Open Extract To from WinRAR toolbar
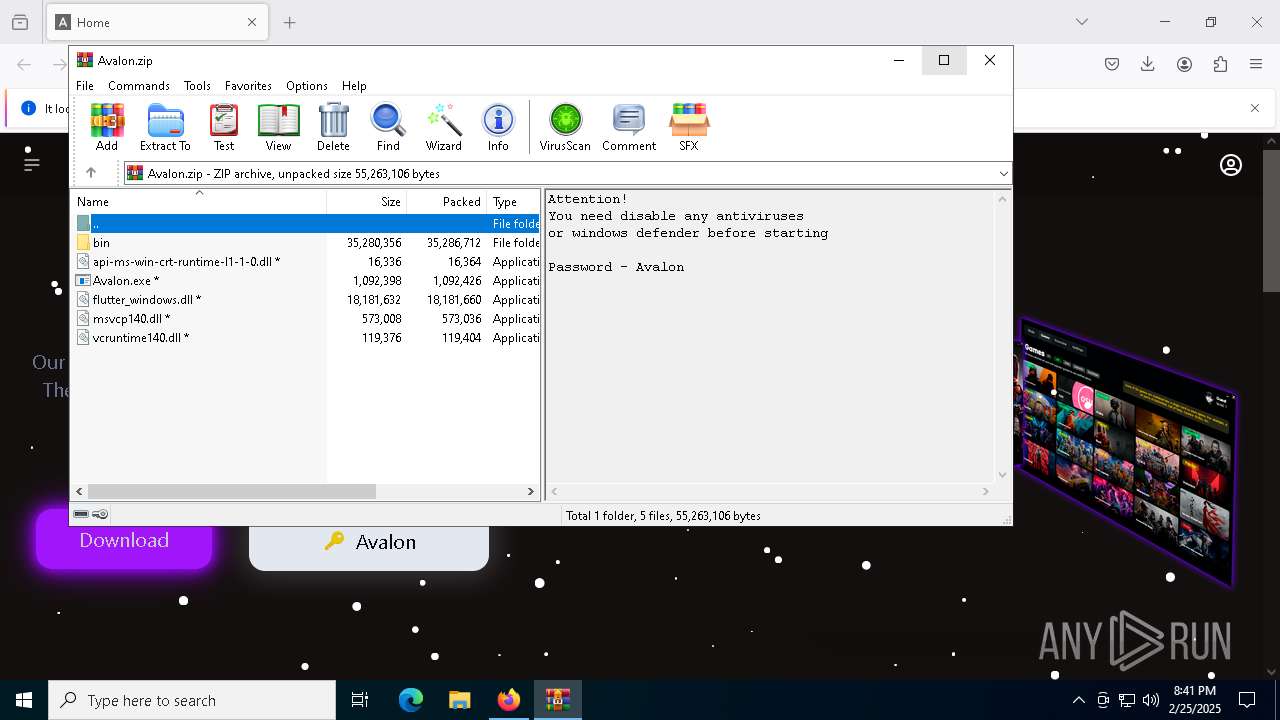 click(x=165, y=127)
